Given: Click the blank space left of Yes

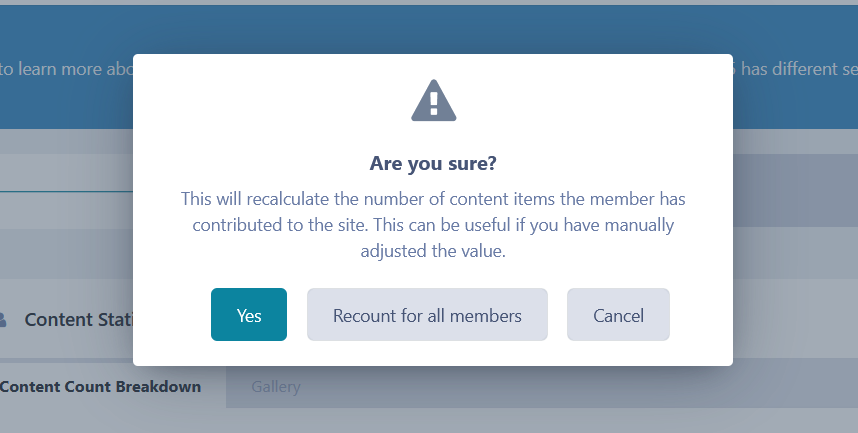Looking at the screenshot, I should pos(172,315).
